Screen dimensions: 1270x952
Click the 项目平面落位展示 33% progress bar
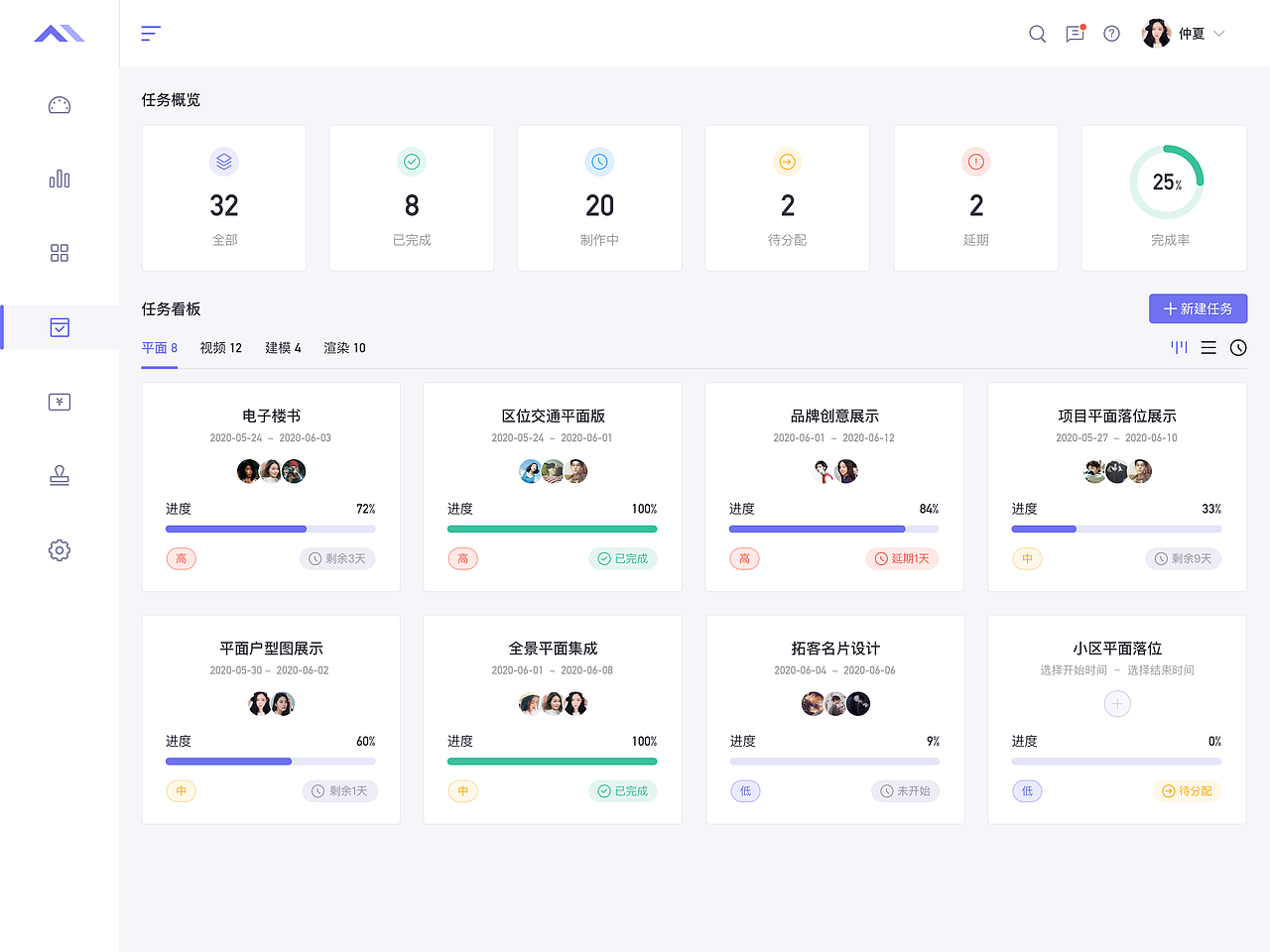point(1116,529)
